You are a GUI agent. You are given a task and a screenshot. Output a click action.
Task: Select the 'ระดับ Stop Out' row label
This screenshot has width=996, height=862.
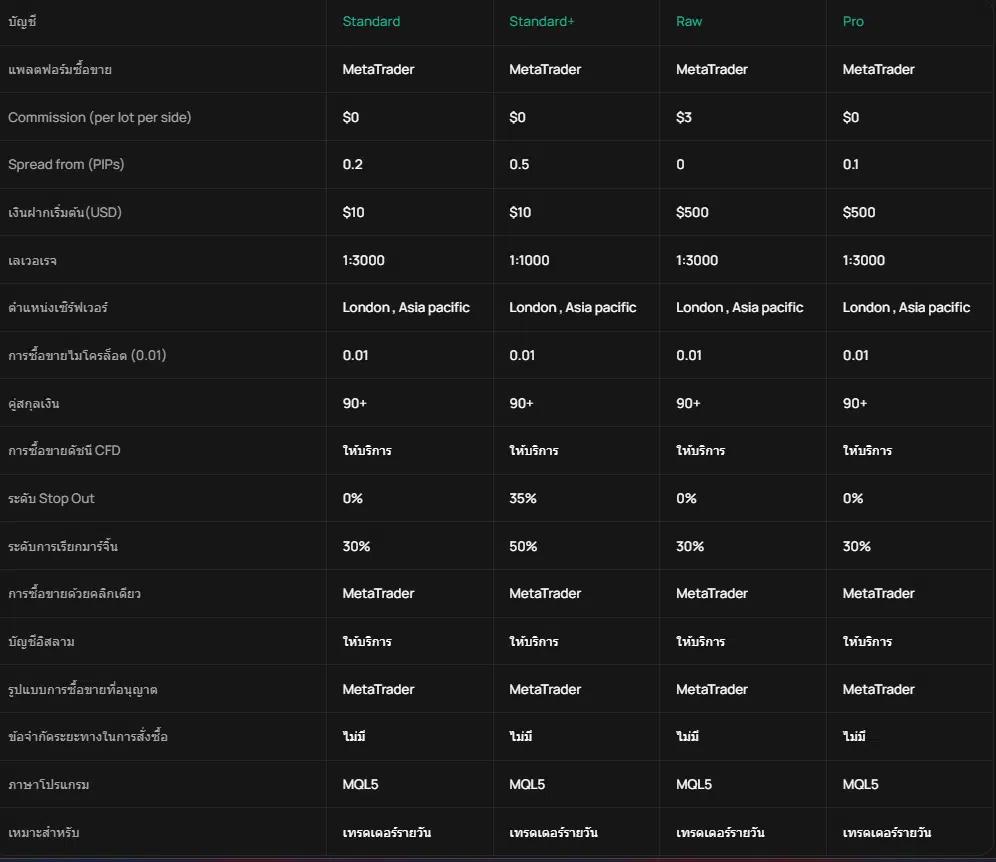(x=51, y=499)
